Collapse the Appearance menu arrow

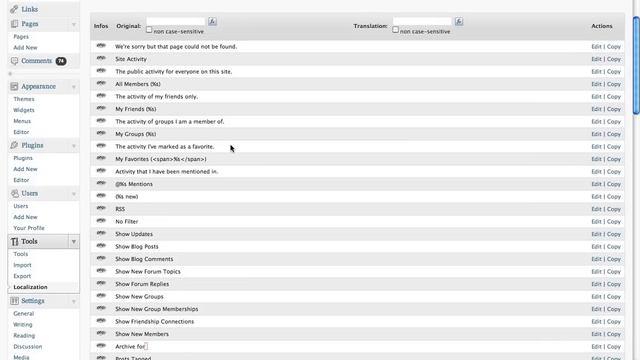(x=74, y=87)
